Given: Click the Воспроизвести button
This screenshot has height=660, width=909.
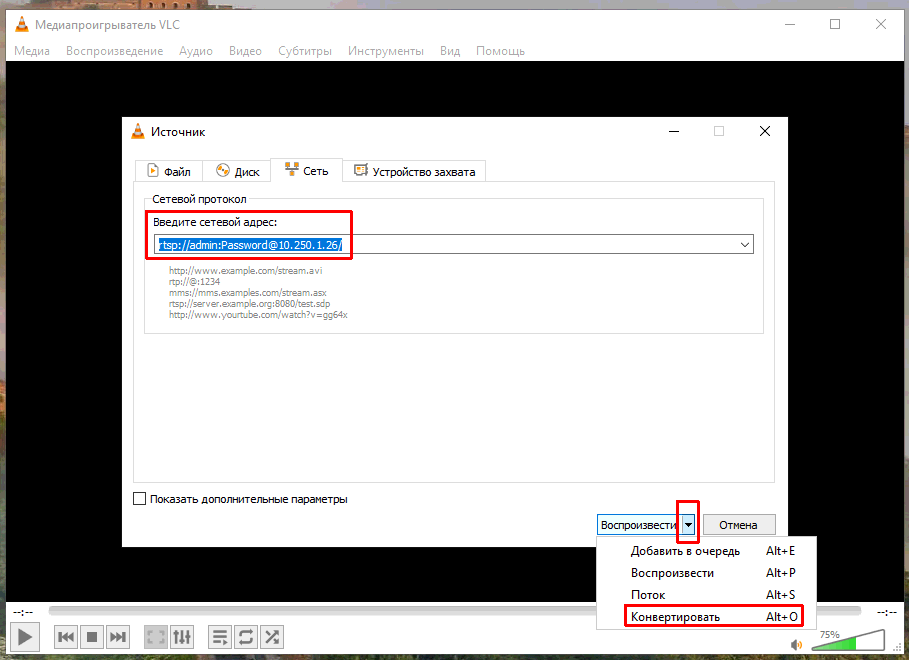Looking at the screenshot, I should [x=639, y=525].
